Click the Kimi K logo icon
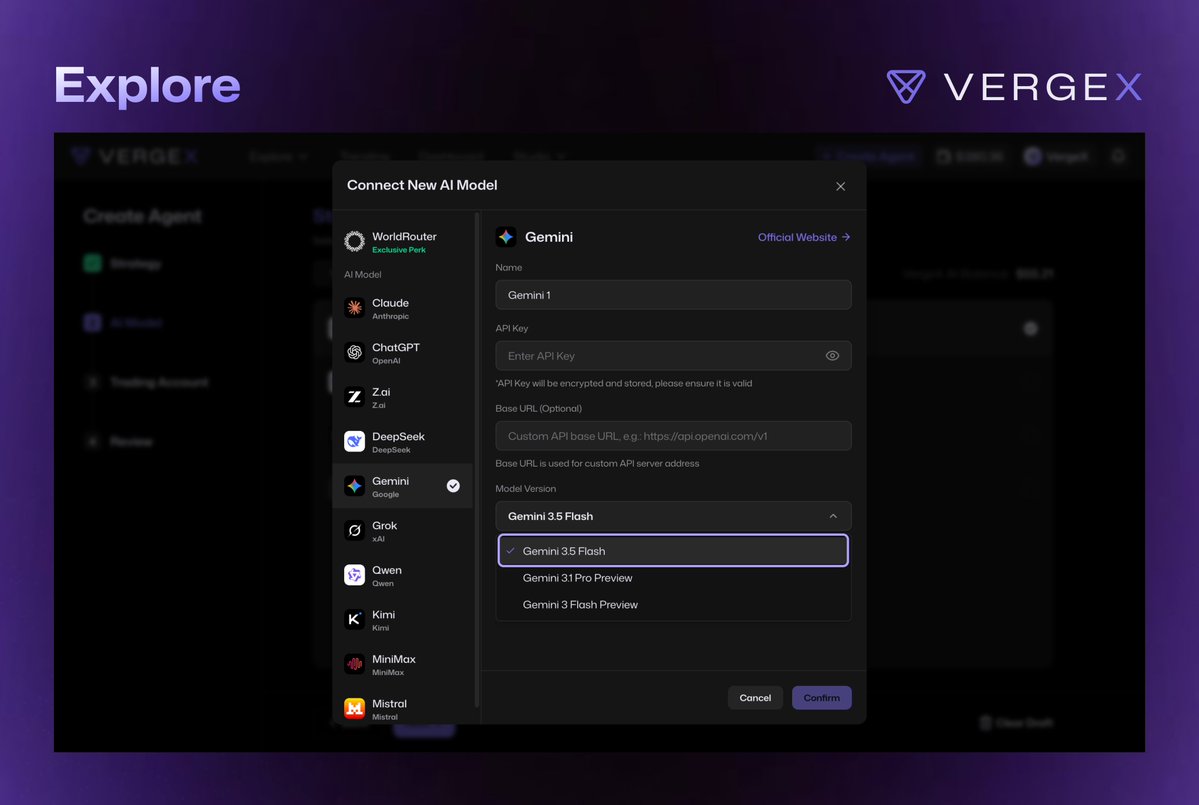Viewport: 1199px width, 805px height. point(354,619)
